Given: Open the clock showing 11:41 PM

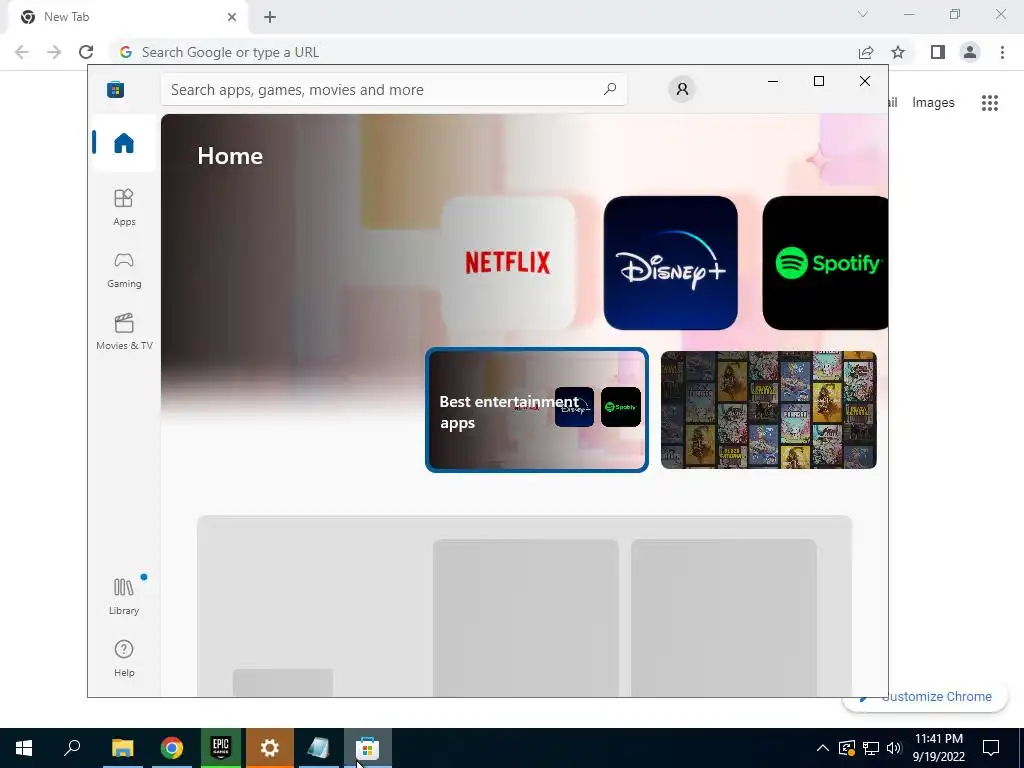Looking at the screenshot, I should [x=938, y=748].
